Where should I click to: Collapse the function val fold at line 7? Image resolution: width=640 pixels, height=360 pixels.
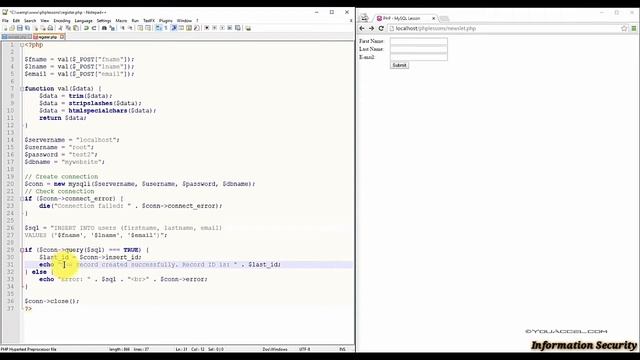pos(22,89)
